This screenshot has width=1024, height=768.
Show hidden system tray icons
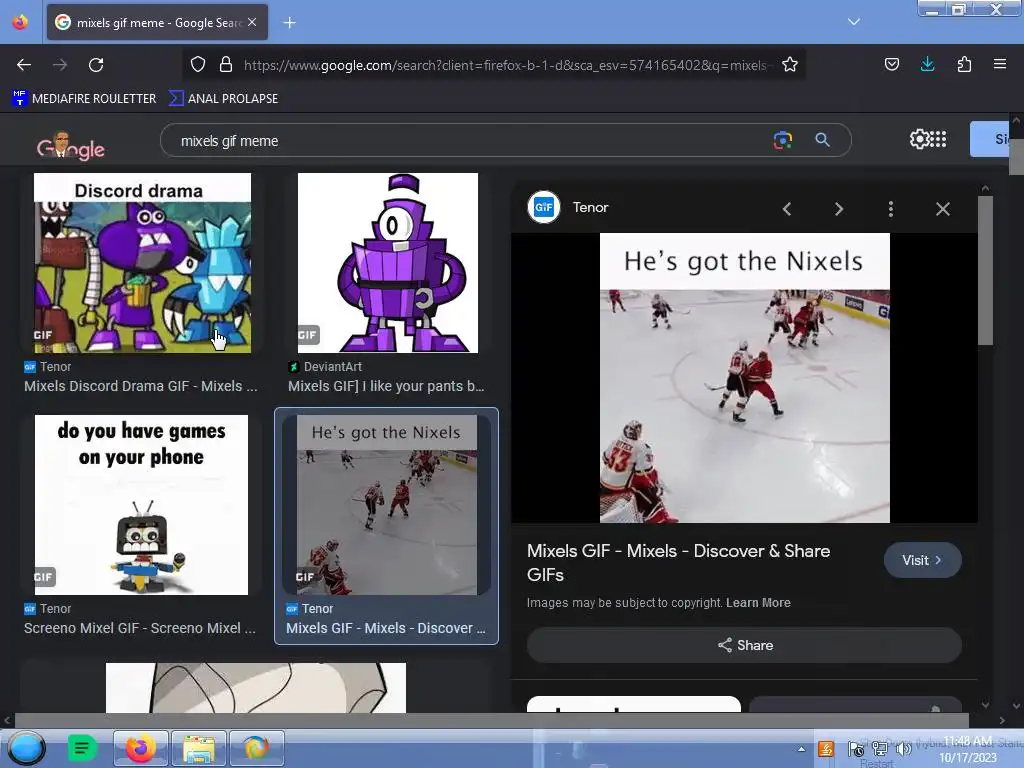pos(801,749)
